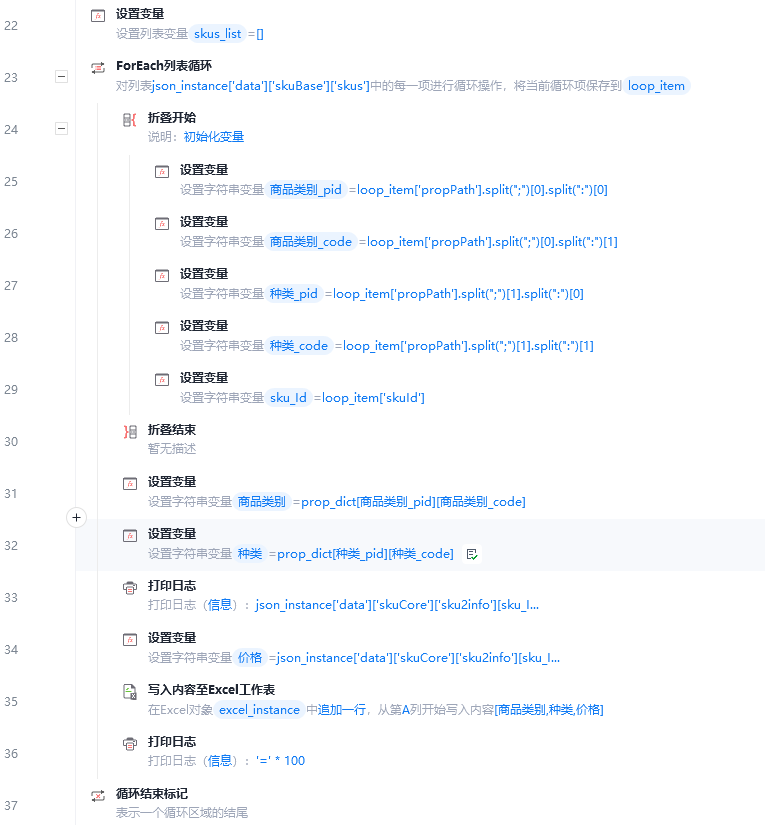The height and width of the screenshot is (825, 765).
Task: Select line number 30
Action: [11, 441]
